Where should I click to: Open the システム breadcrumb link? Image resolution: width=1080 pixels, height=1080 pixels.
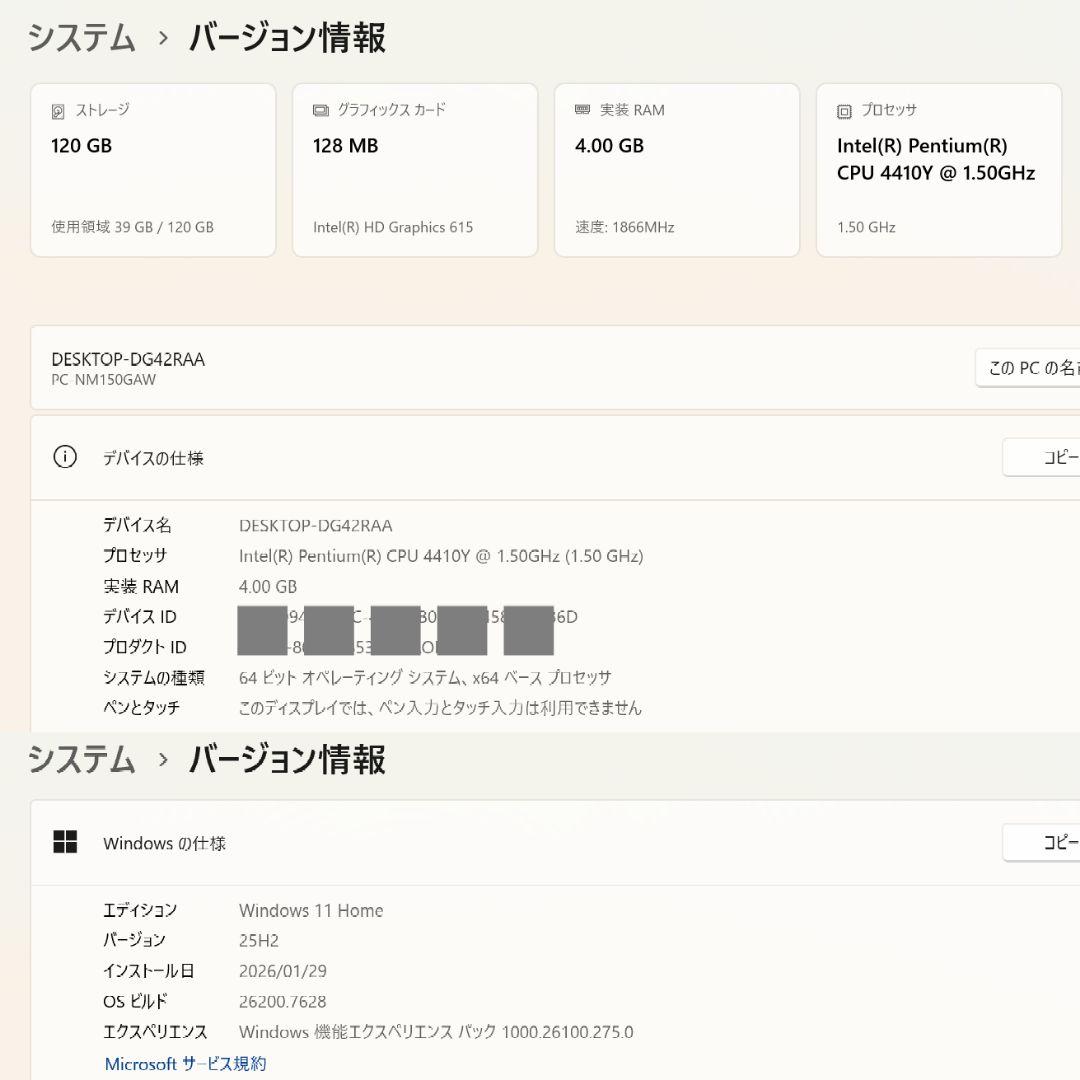[x=80, y=37]
